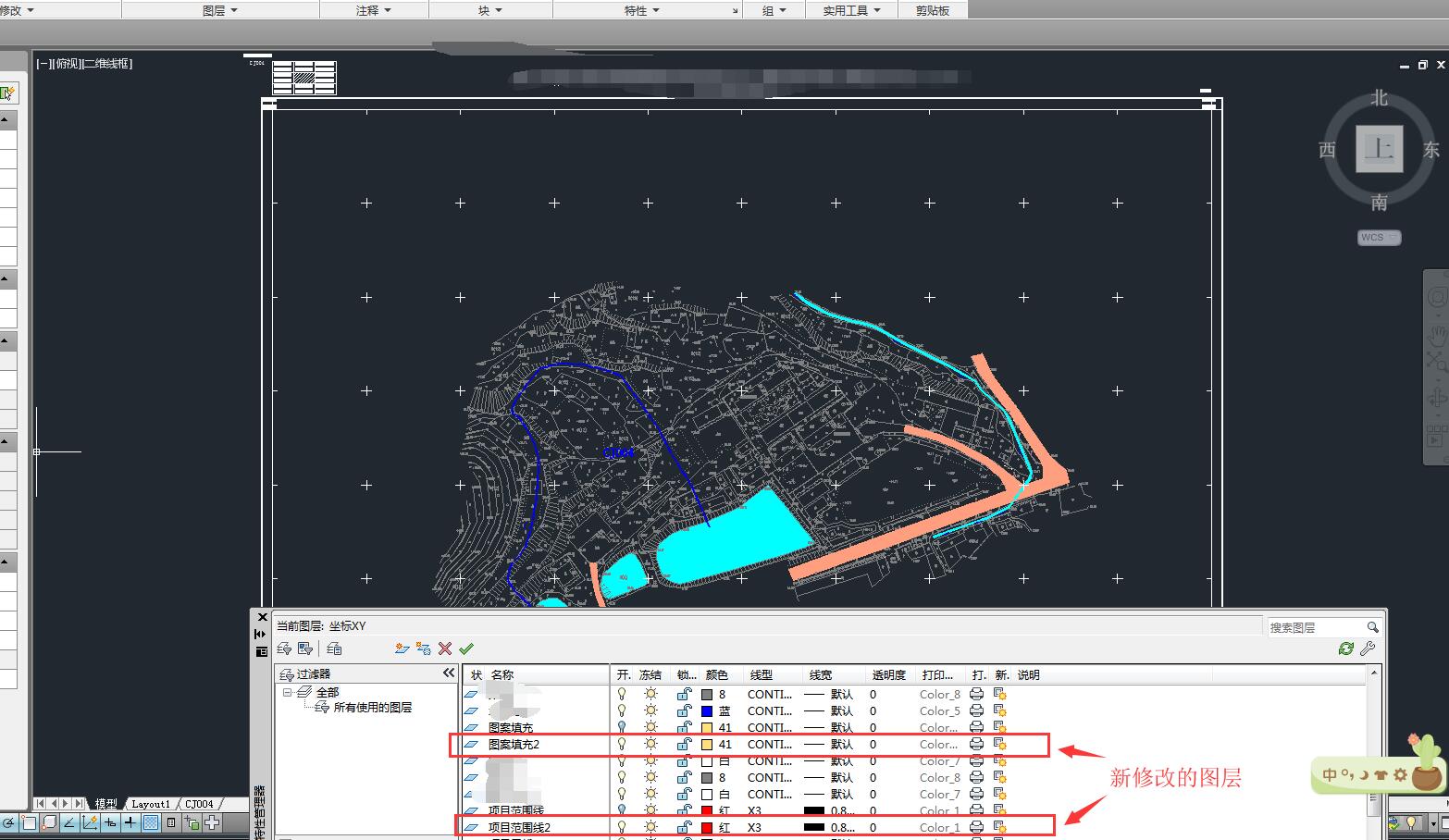1449x840 pixels.
Task: Click the 搜索图层 search field
Action: point(1314,627)
